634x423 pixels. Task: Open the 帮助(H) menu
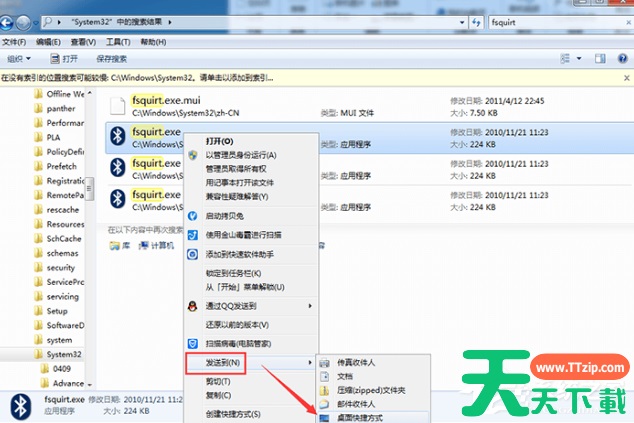pyautogui.click(x=153, y=42)
